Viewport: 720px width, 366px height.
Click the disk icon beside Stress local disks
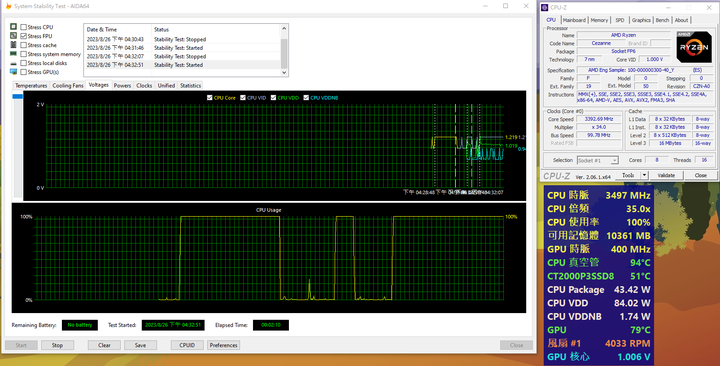13,63
